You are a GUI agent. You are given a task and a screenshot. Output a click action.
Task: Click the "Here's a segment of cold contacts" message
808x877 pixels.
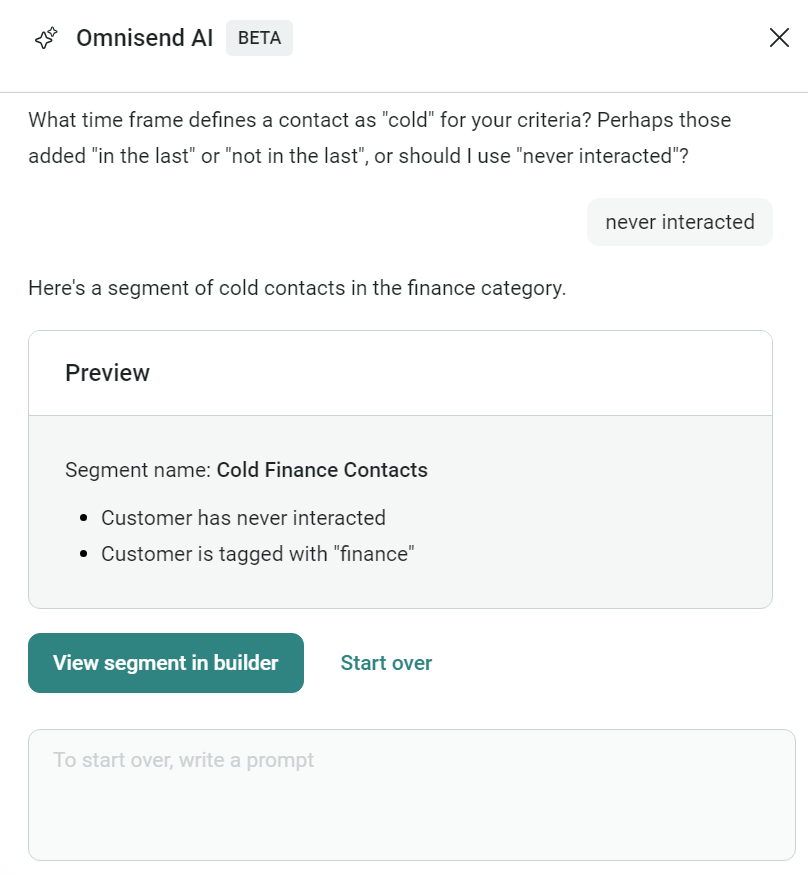point(297,289)
